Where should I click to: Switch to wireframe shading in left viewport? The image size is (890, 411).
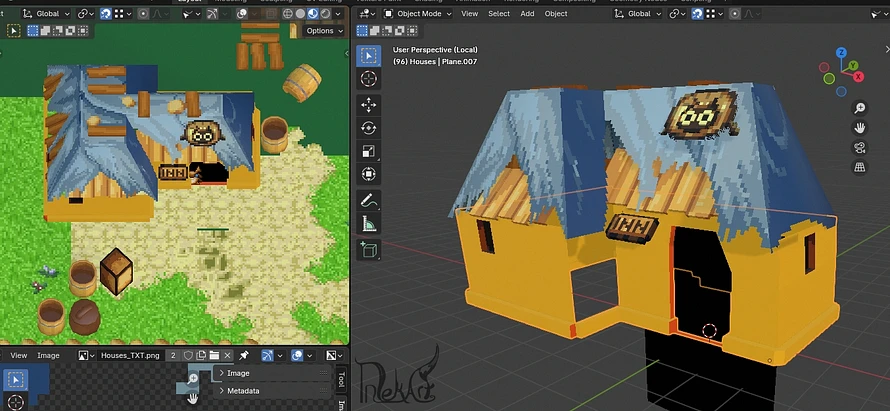pos(288,14)
